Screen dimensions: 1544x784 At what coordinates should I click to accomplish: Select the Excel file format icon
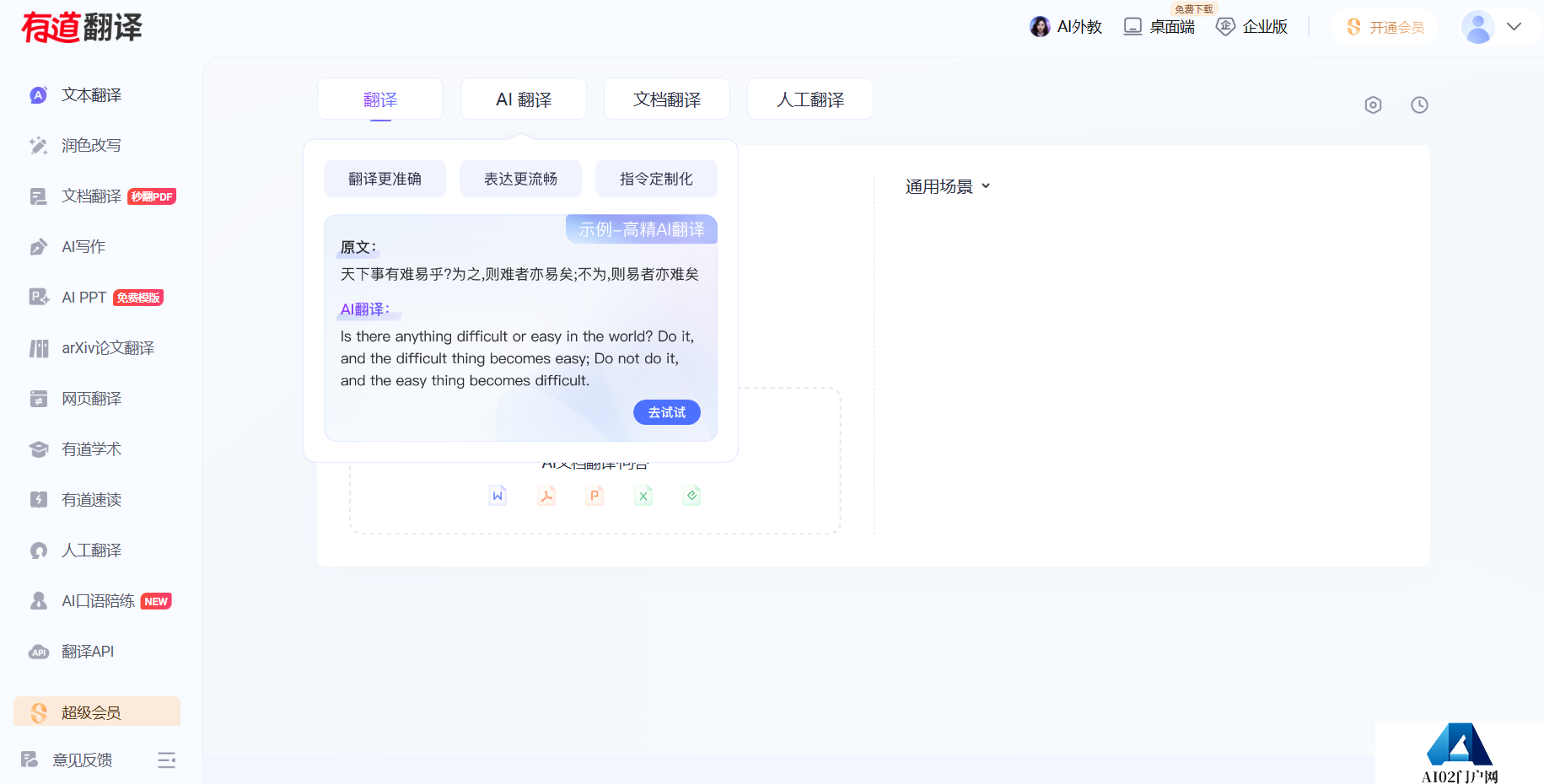click(x=643, y=496)
